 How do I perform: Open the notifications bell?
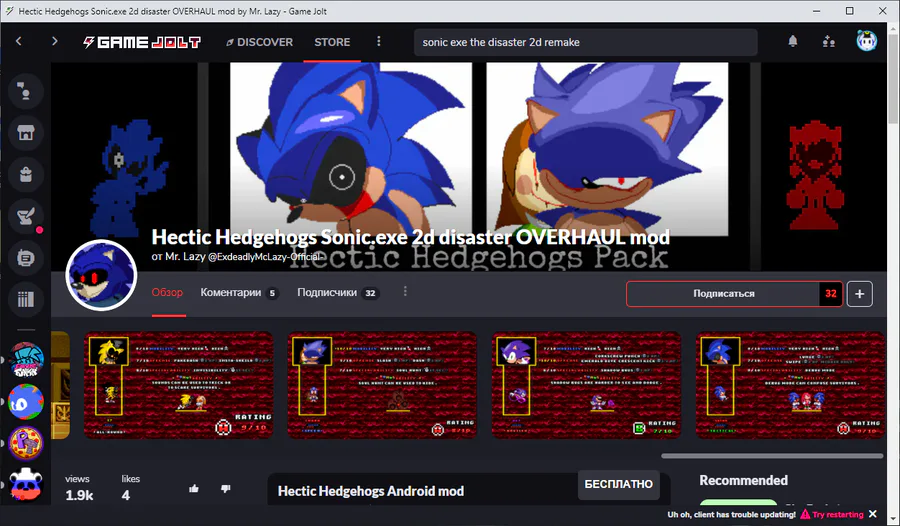coord(793,41)
